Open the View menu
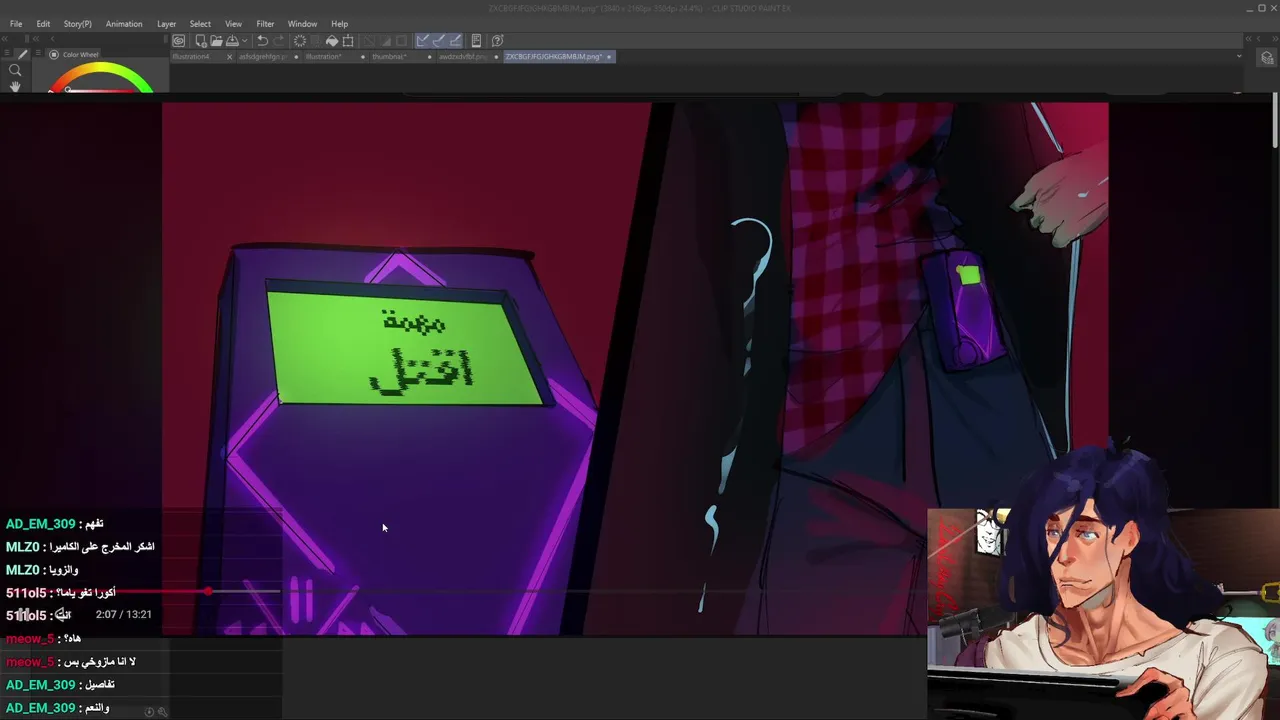The height and width of the screenshot is (720, 1280). [233, 24]
